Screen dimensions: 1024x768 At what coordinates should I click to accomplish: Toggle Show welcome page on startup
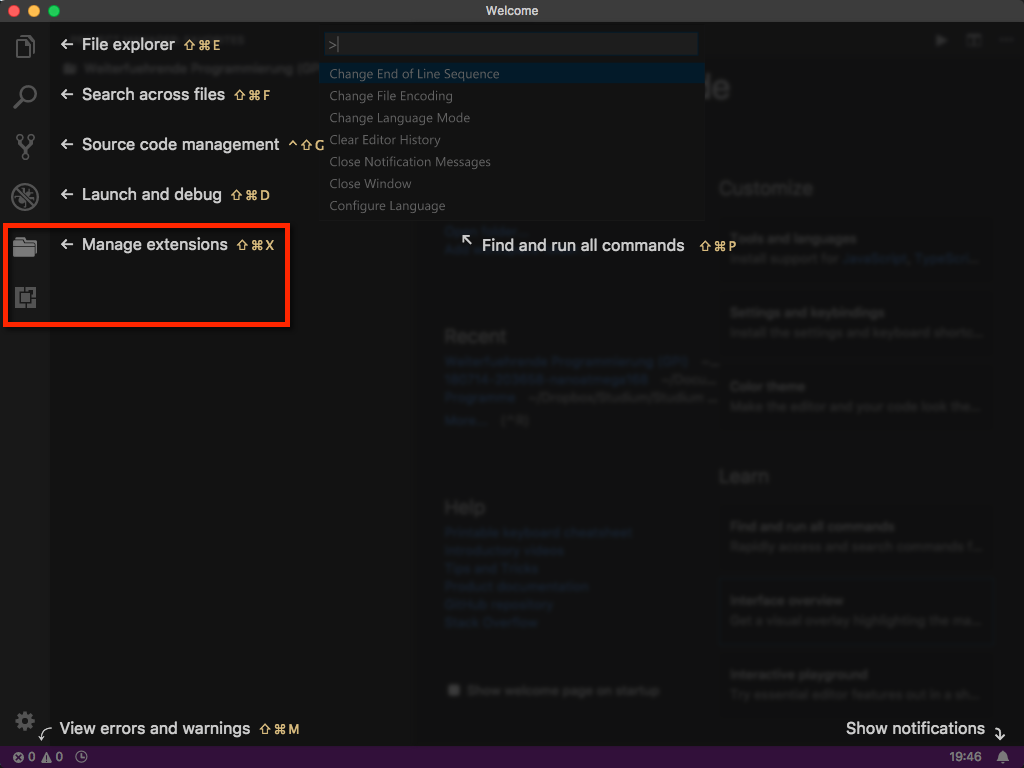click(453, 690)
